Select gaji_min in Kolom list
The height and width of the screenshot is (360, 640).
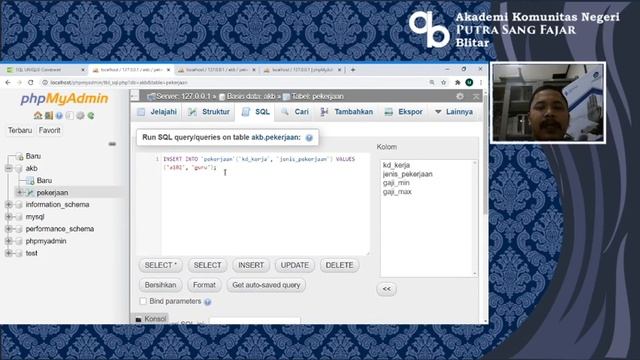coord(396,183)
